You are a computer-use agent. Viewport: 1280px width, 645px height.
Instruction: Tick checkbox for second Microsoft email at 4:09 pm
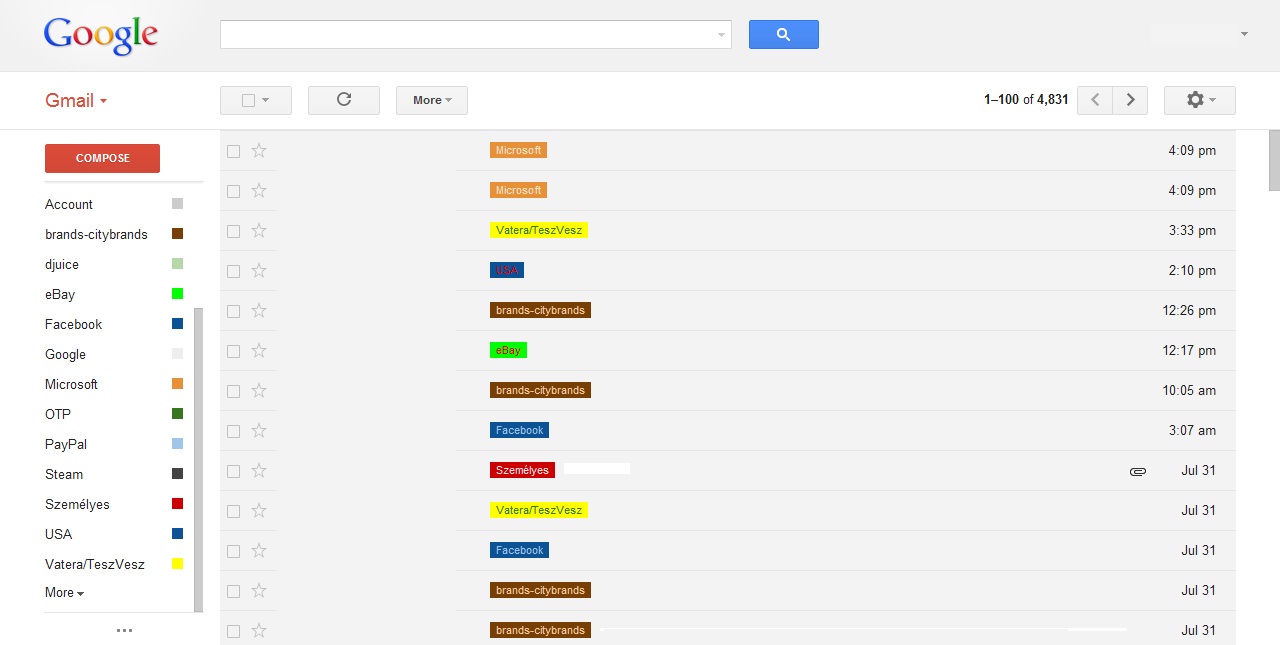coord(233,191)
